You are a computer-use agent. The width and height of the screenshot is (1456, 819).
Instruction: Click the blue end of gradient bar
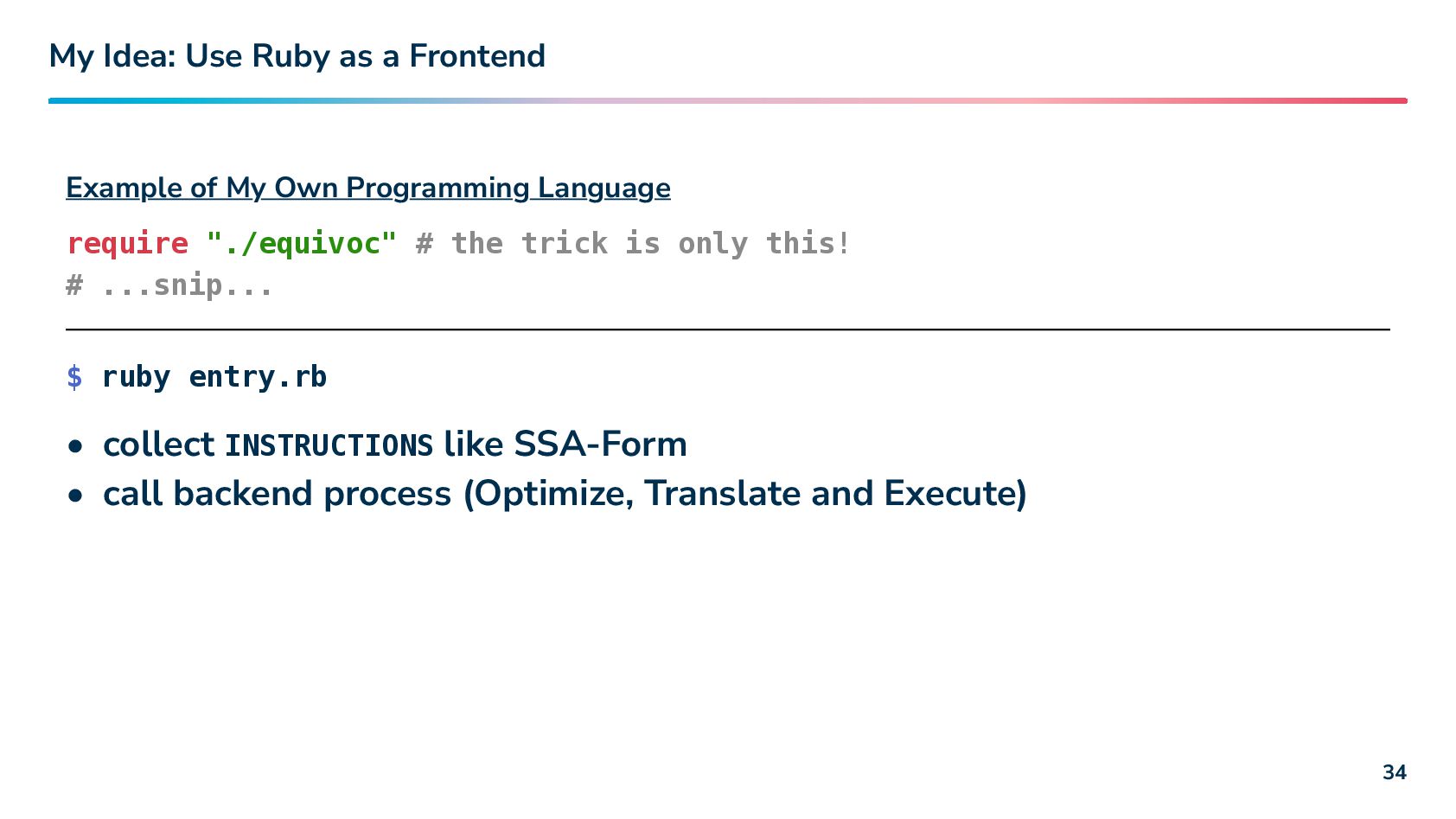pyautogui.click(x=61, y=100)
